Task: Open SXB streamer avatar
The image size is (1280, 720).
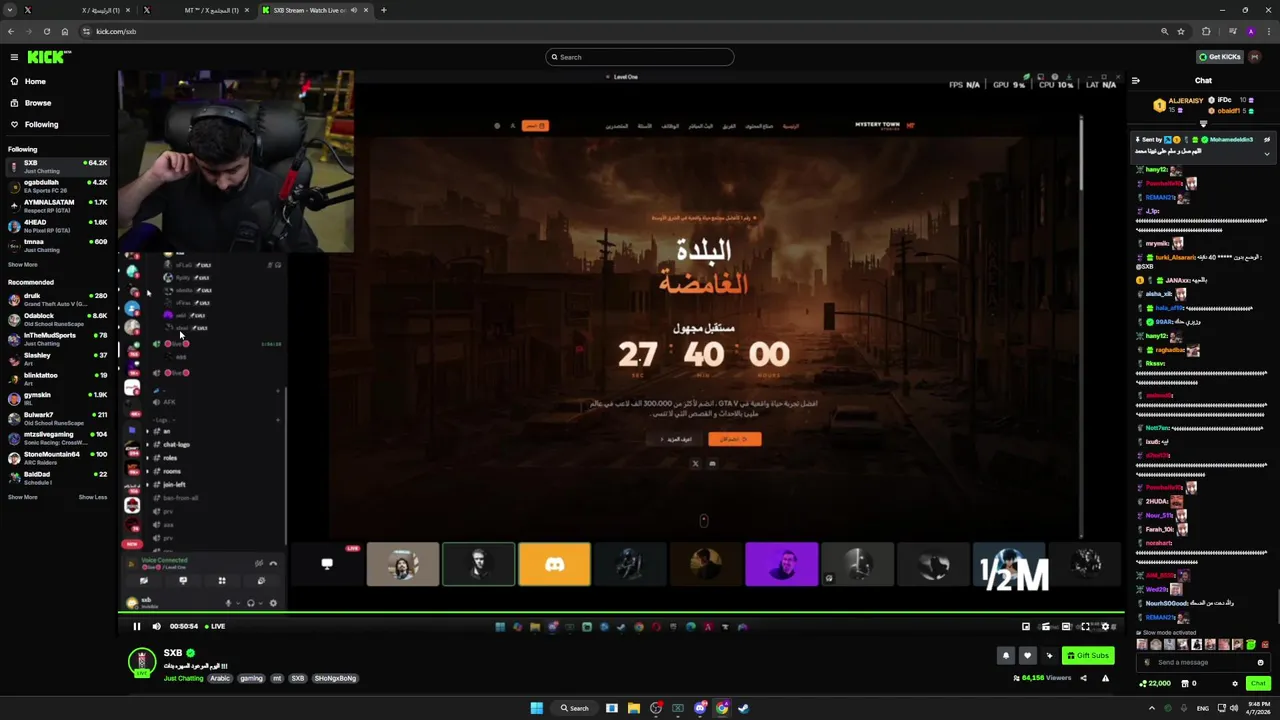Action: tap(142, 662)
